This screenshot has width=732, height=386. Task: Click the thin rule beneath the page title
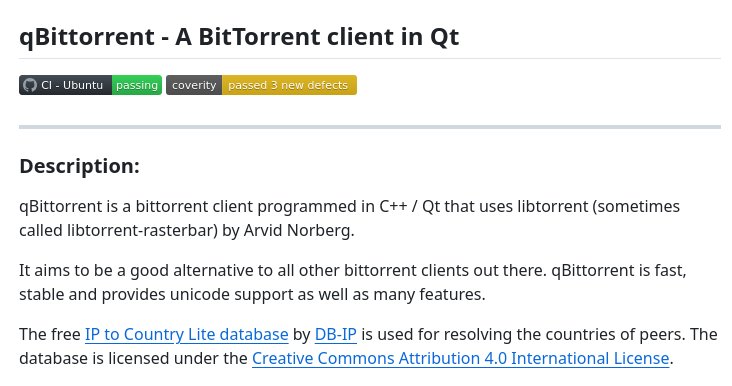tap(370, 58)
